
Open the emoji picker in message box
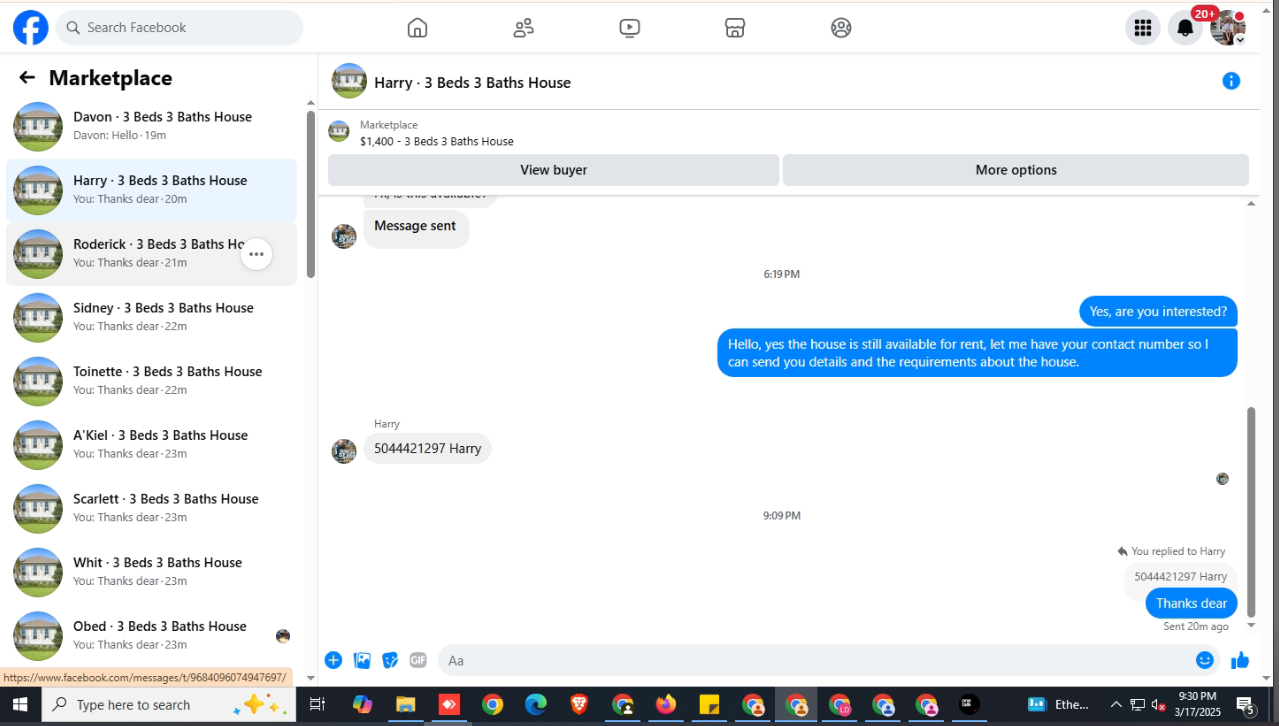click(x=1205, y=660)
